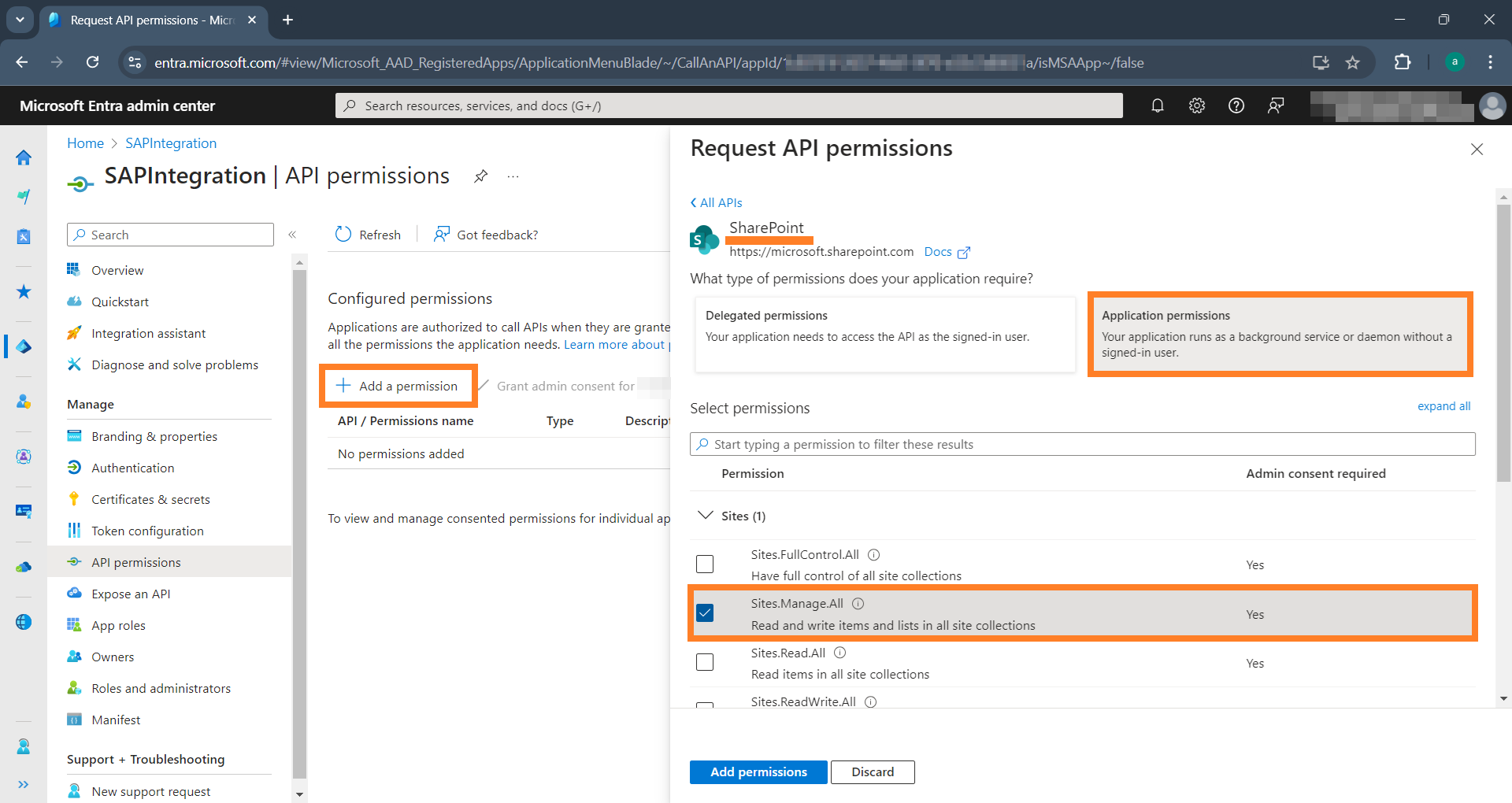
Task: Open settings gear in Entra header
Action: (1196, 105)
